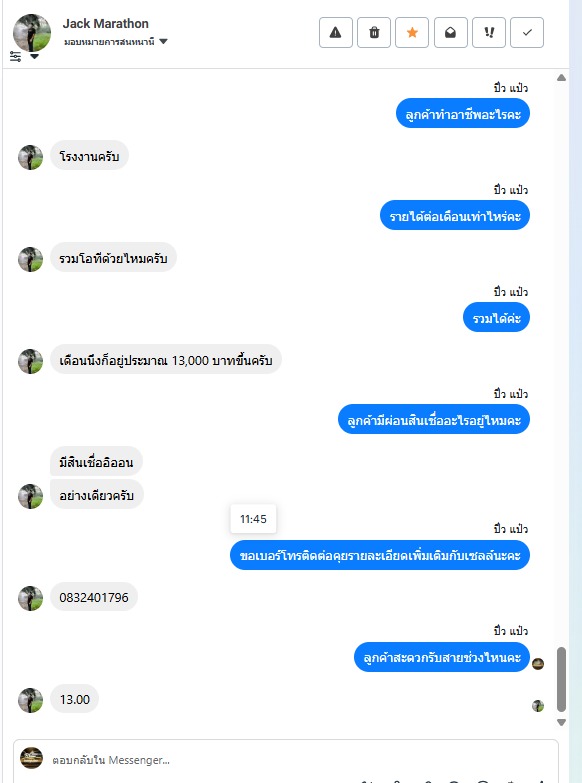The width and height of the screenshot is (582, 783).
Task: Mark conversation done with checkmark icon
Action: pos(527,32)
